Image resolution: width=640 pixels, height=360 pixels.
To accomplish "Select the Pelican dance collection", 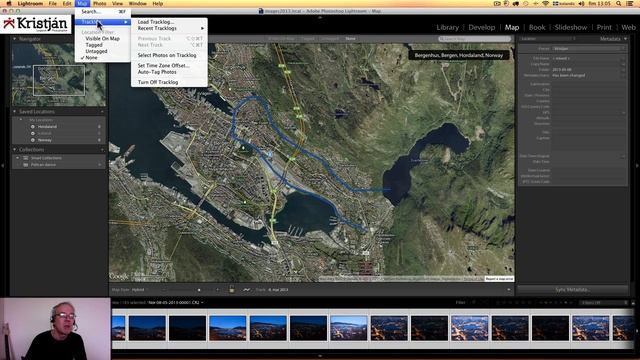I will point(43,164).
